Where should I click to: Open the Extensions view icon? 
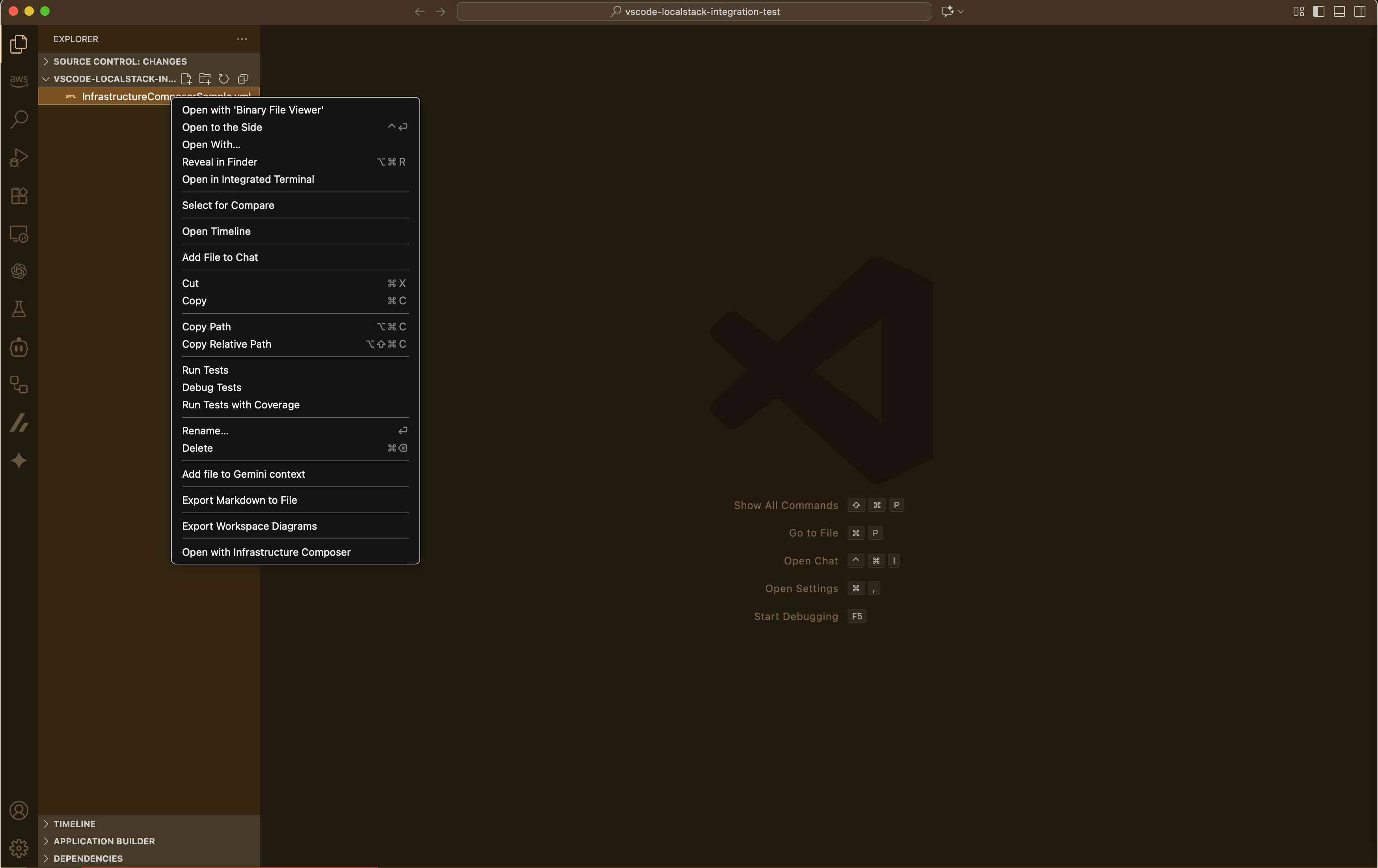(19, 196)
